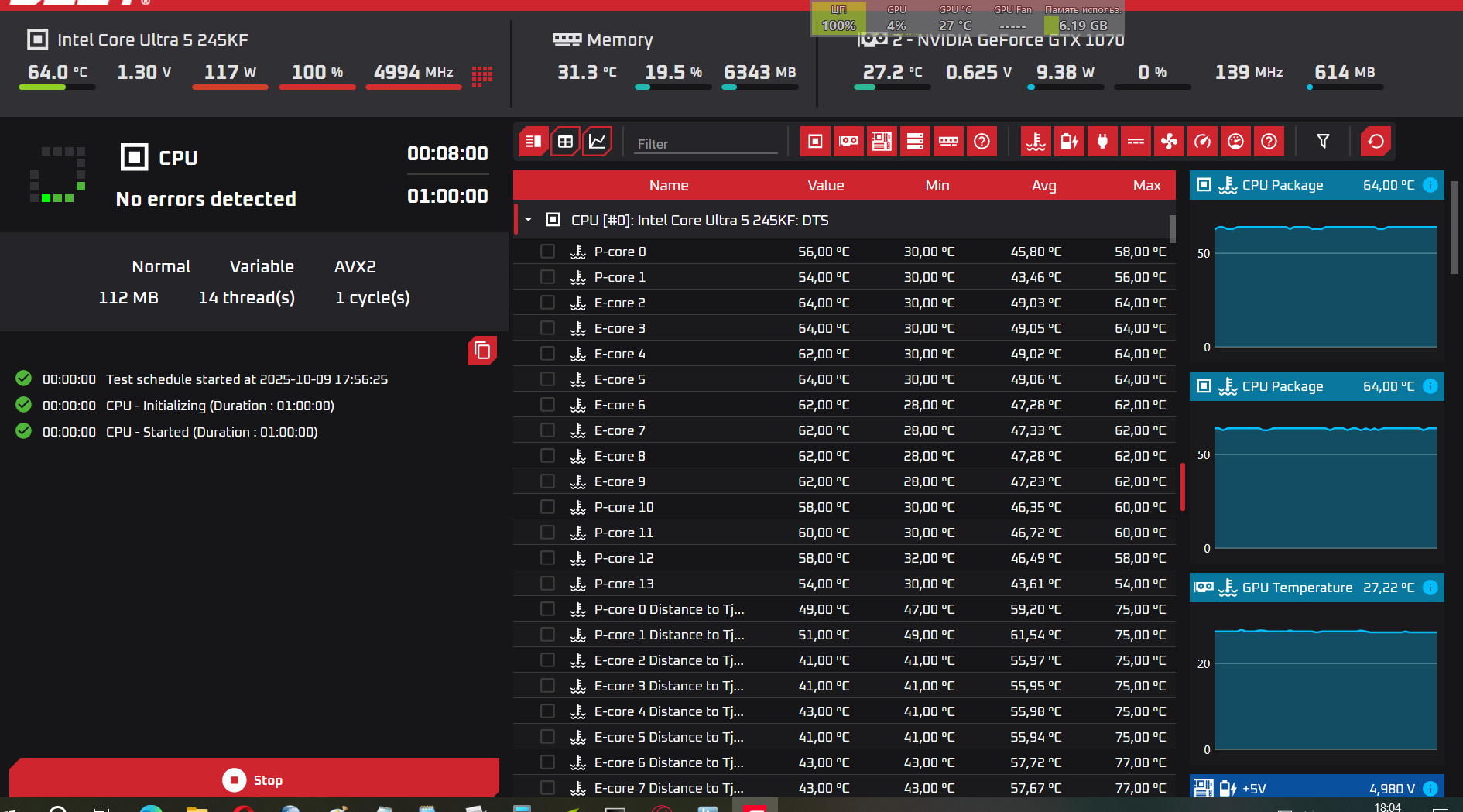The width and height of the screenshot is (1463, 812).
Task: Check E-core 4 Distance to Tj row
Action: pos(547,711)
